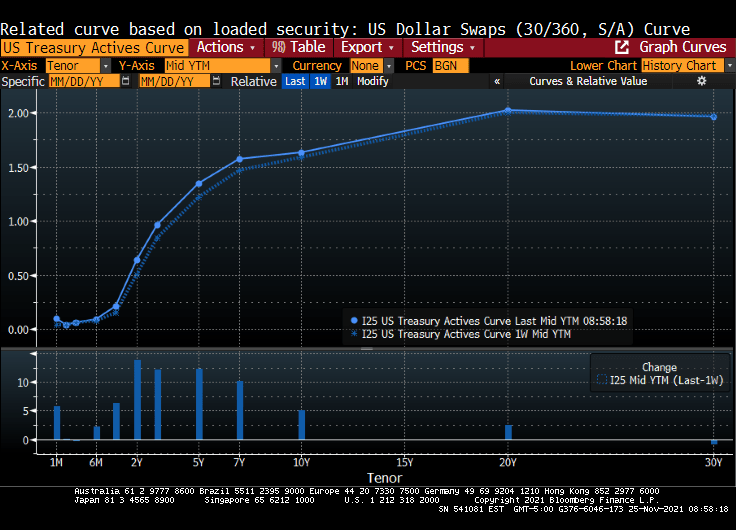736x530 pixels.
Task: Collapse panel using double-left chevron icon
Action: 497,81
